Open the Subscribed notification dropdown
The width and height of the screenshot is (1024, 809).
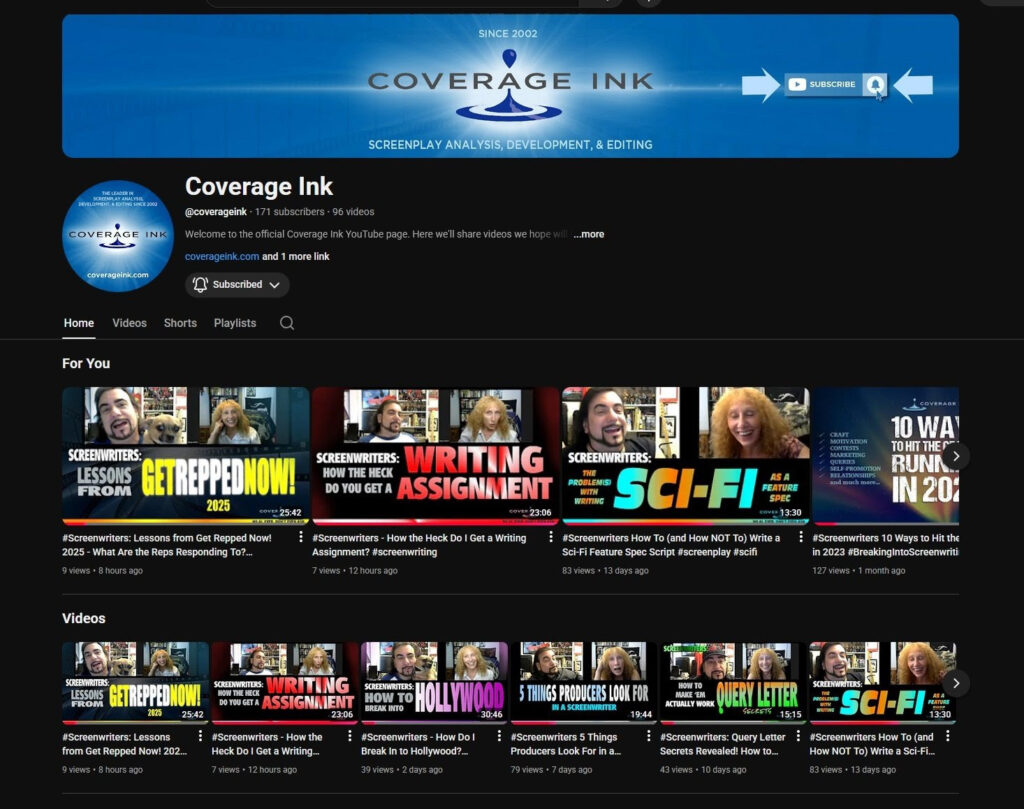click(x=237, y=285)
